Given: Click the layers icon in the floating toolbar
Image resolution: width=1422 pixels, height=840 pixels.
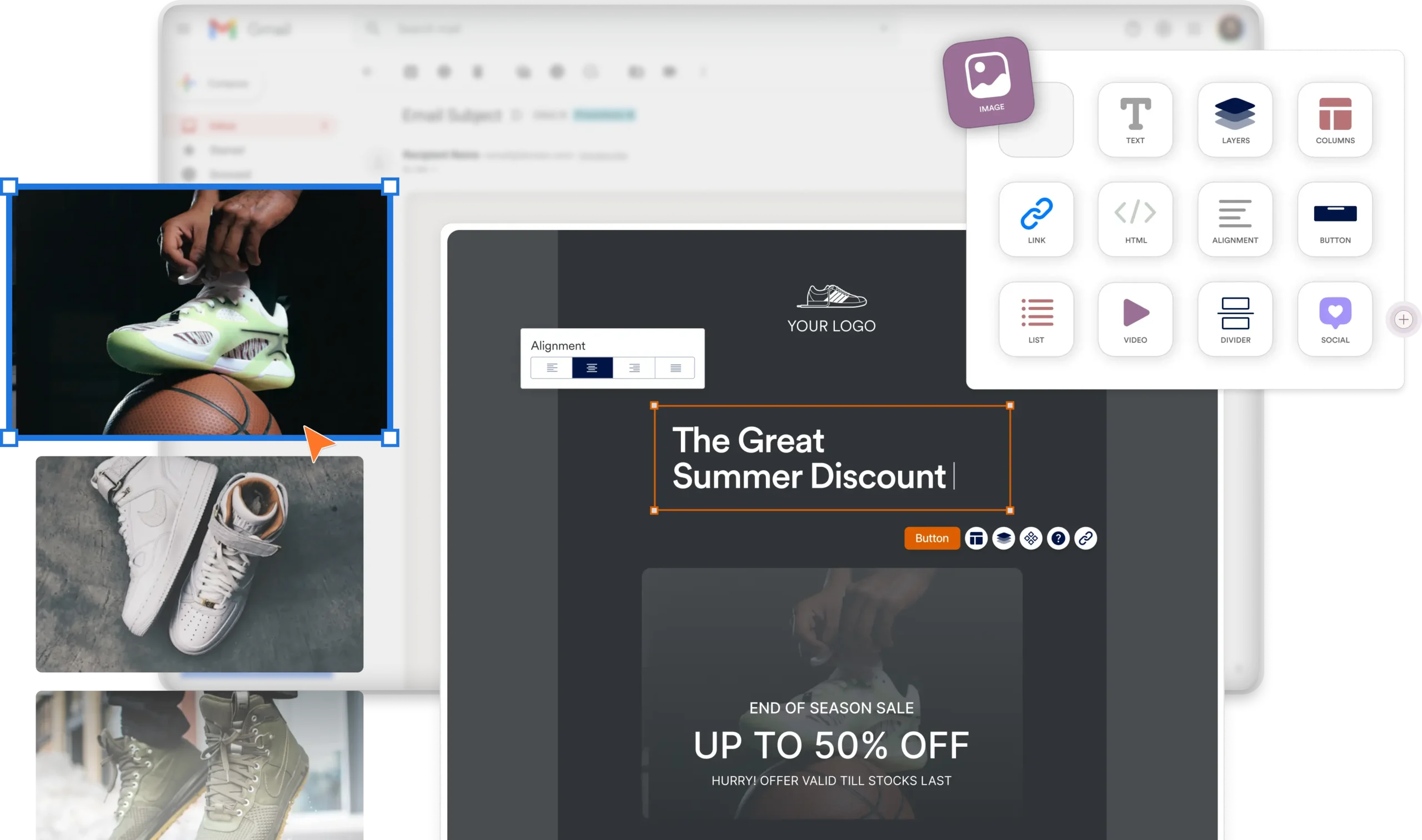Looking at the screenshot, I should 1004,539.
